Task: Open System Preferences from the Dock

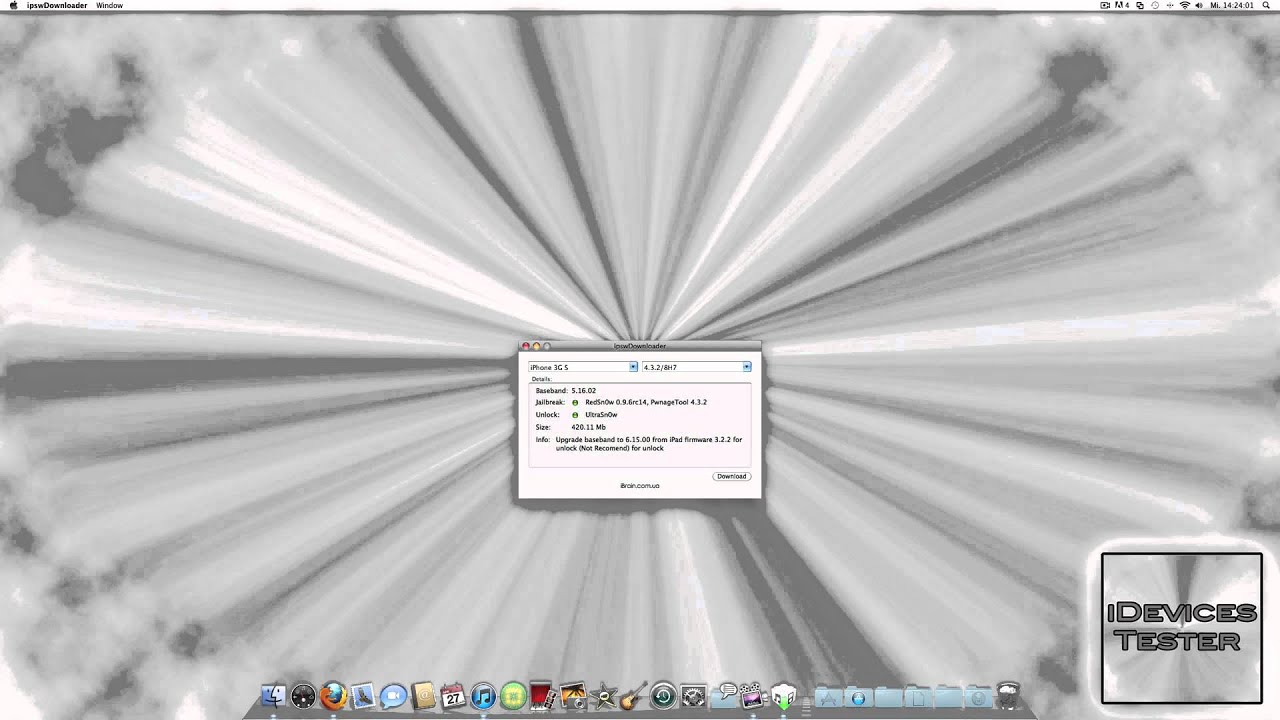Action: [693, 696]
